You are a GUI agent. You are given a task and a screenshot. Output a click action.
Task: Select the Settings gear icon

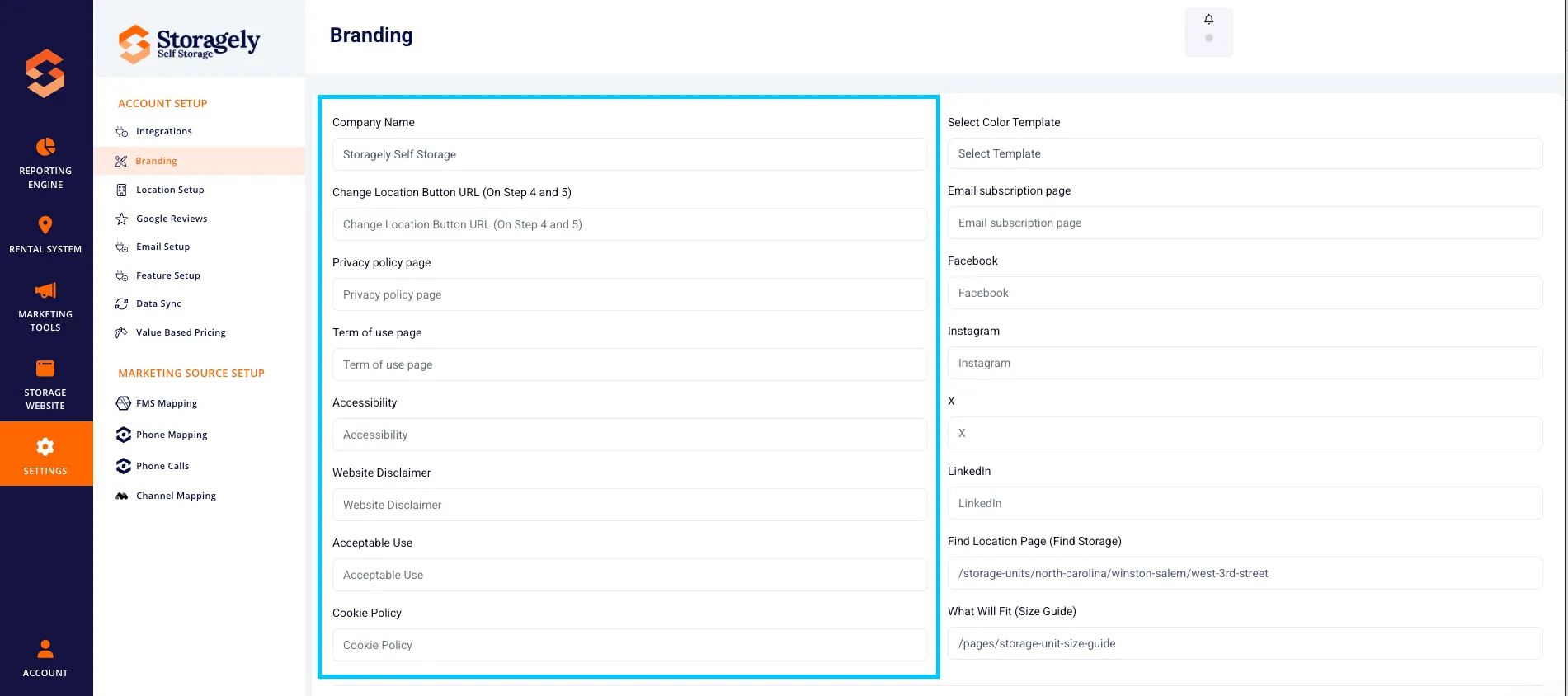pos(45,447)
